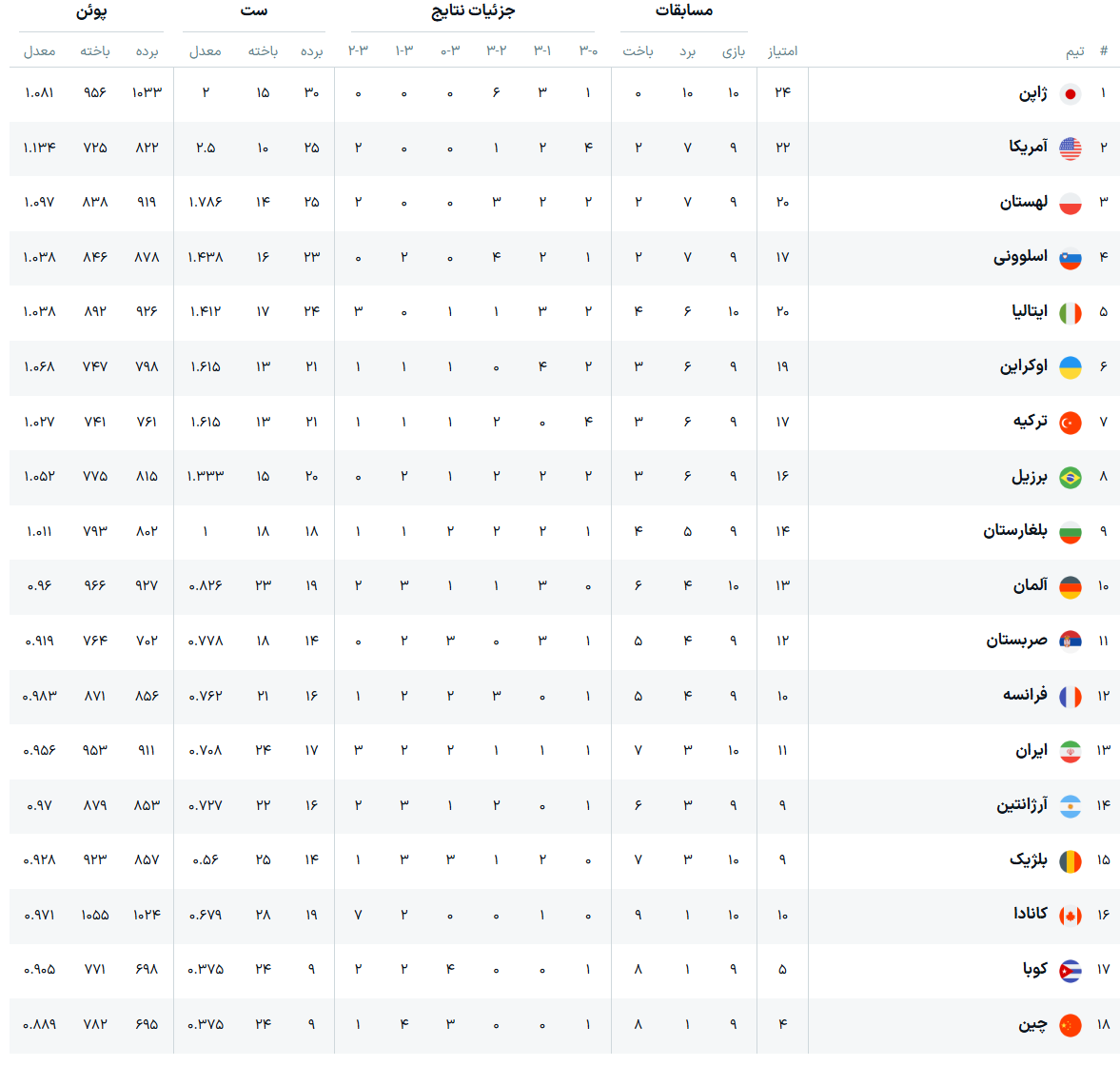Select the جزئیات نتایج group header

tap(473, 10)
